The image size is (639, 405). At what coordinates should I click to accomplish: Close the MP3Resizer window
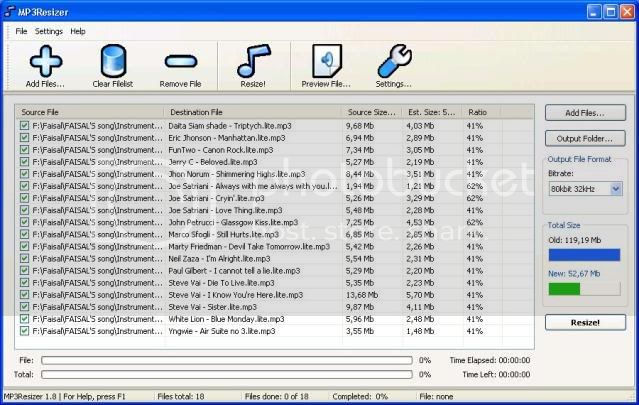(627, 12)
